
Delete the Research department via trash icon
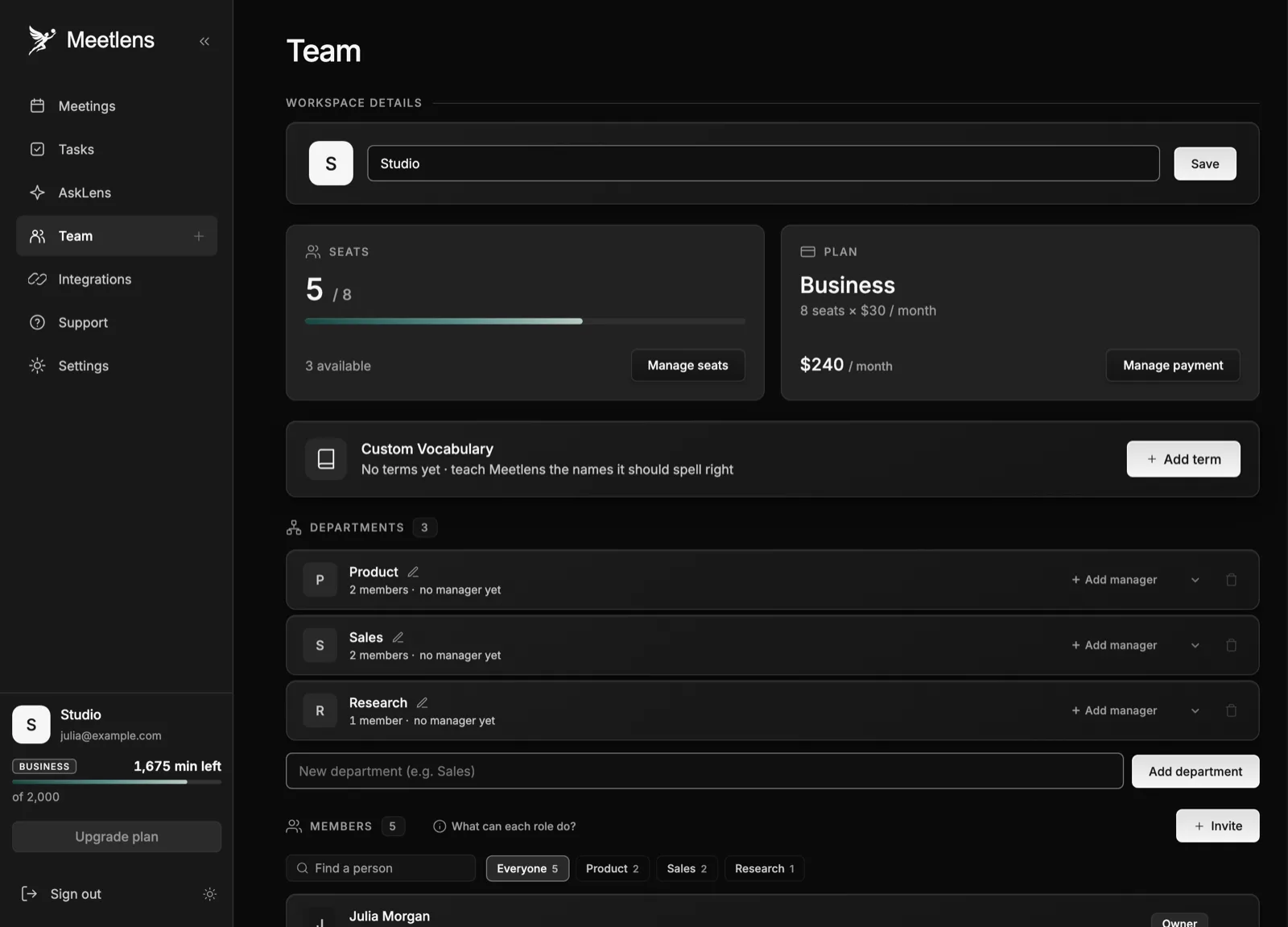[1231, 710]
